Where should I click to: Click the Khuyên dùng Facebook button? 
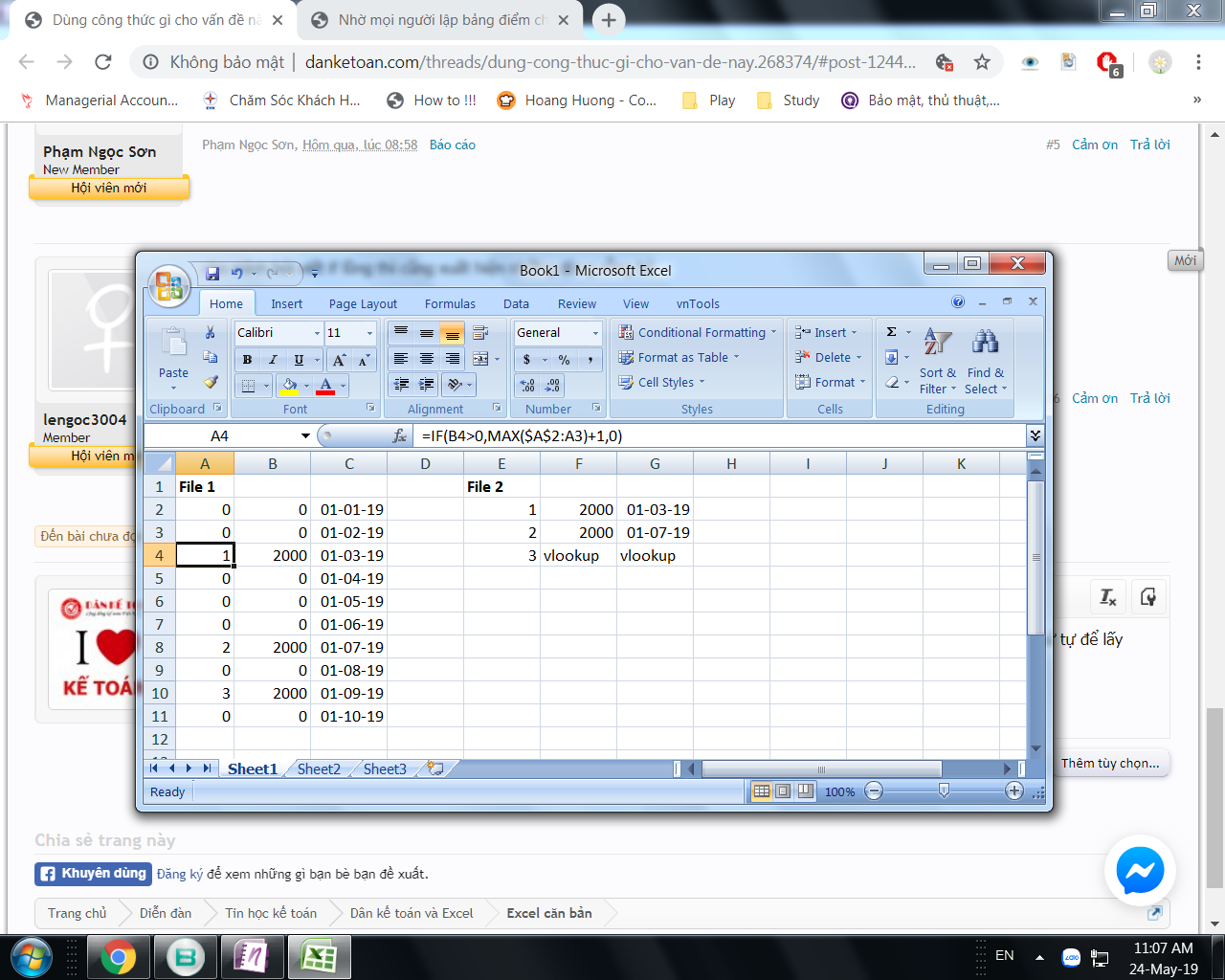coord(93,874)
